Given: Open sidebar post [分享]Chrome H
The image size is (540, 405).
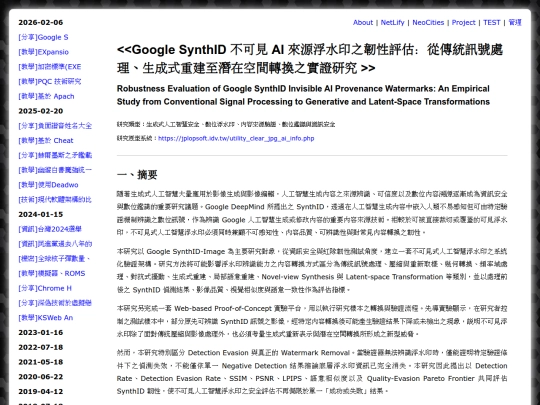Looking at the screenshot, I should [x=45, y=288].
